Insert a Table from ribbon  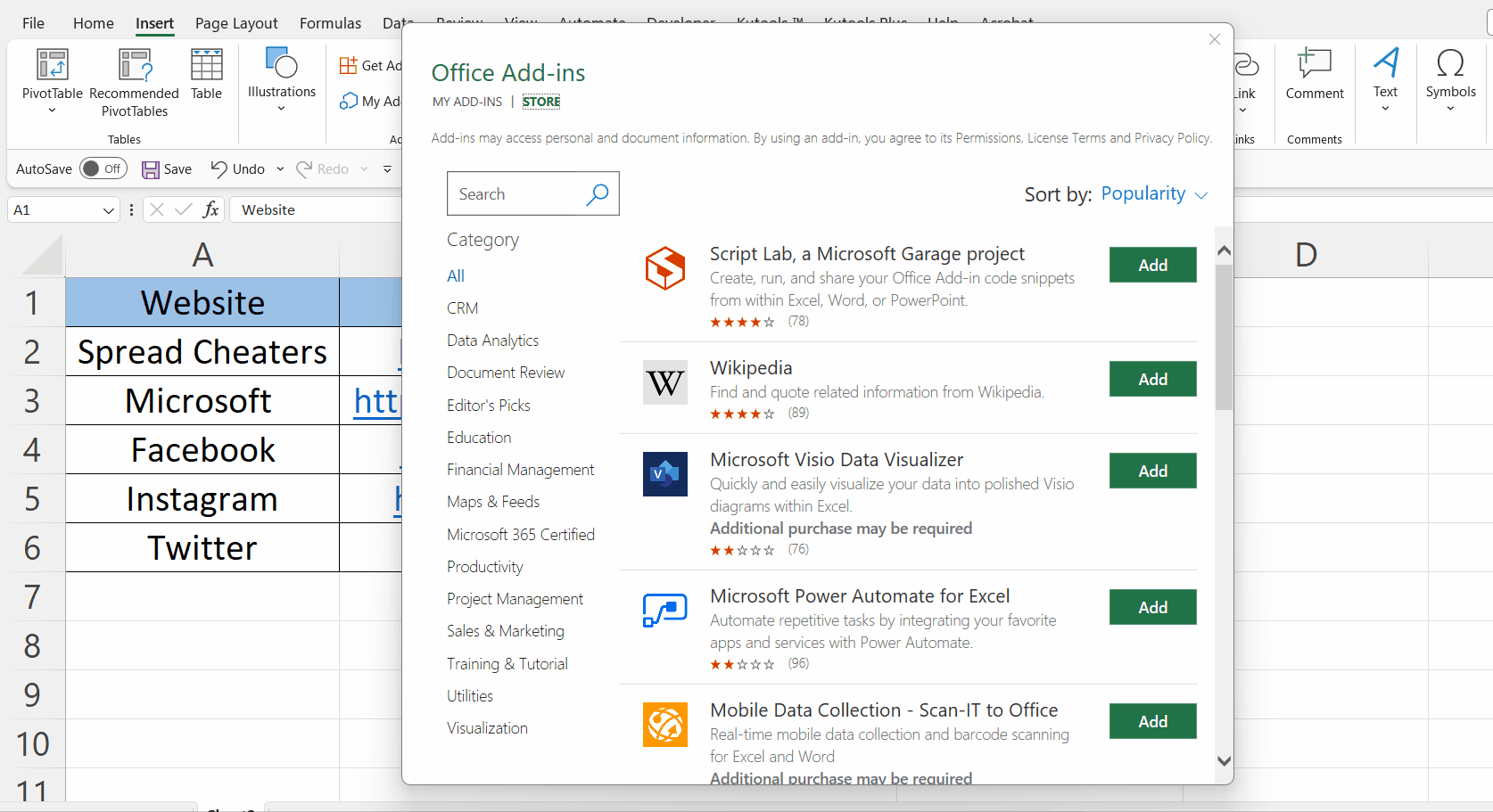click(x=206, y=75)
